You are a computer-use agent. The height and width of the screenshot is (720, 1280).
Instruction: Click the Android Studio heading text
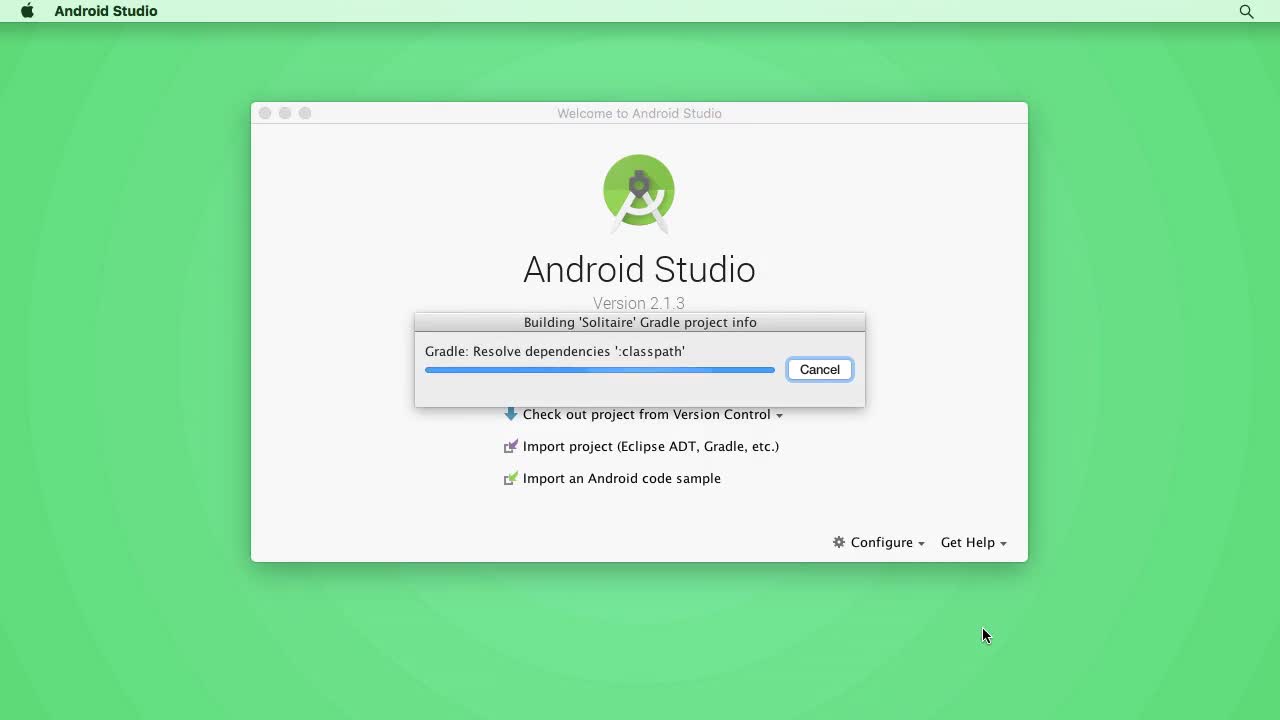639,269
